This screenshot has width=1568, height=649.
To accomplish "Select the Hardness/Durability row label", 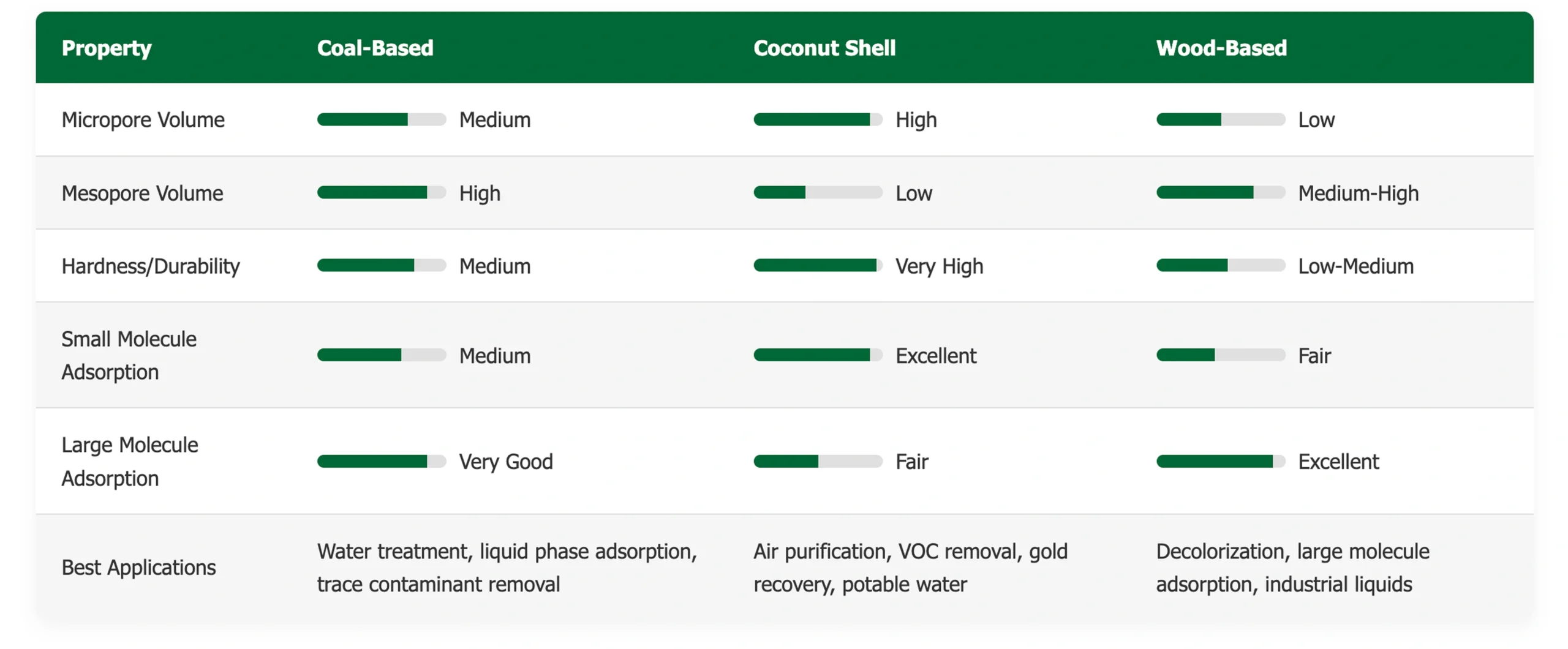I will pos(150,266).
